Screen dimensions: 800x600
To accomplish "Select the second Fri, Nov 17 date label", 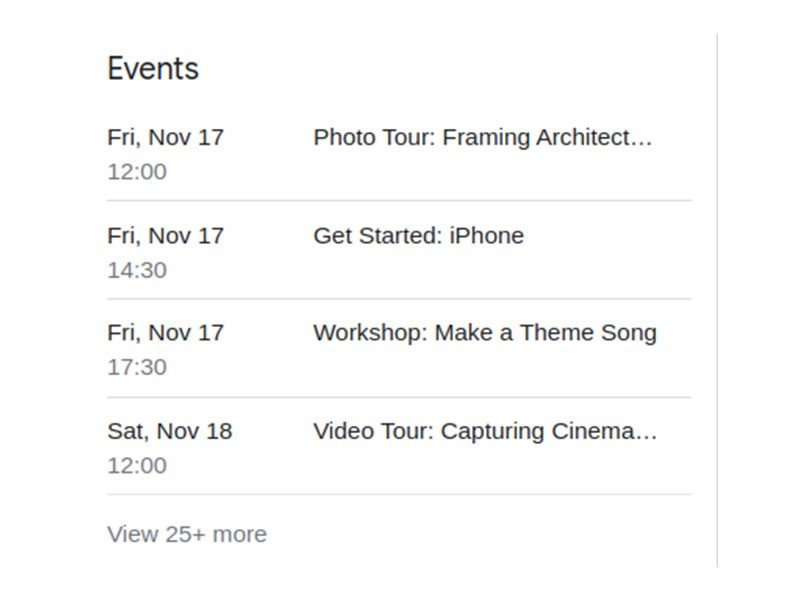I will click(x=168, y=236).
